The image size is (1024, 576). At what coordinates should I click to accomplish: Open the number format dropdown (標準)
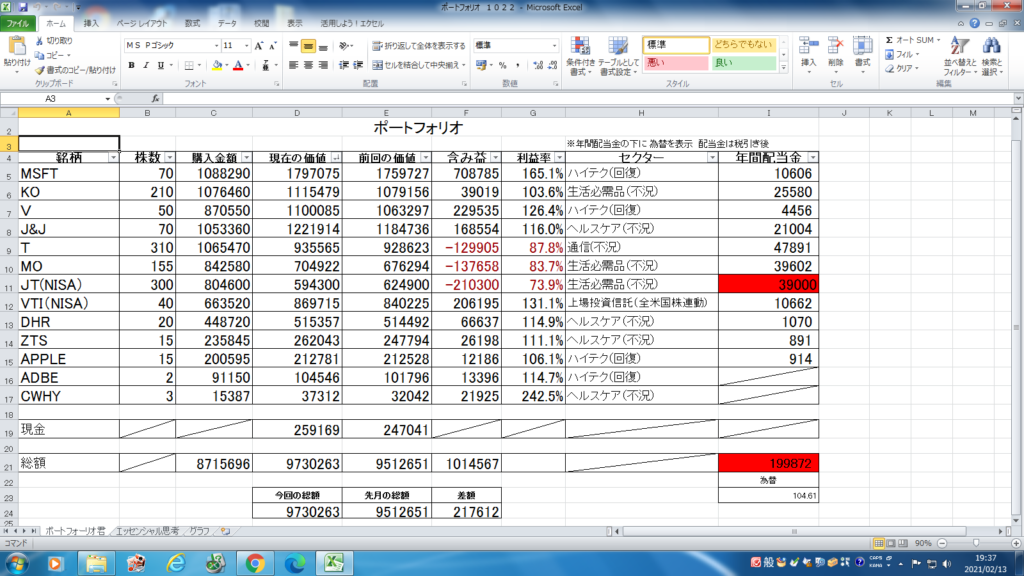click(x=554, y=46)
